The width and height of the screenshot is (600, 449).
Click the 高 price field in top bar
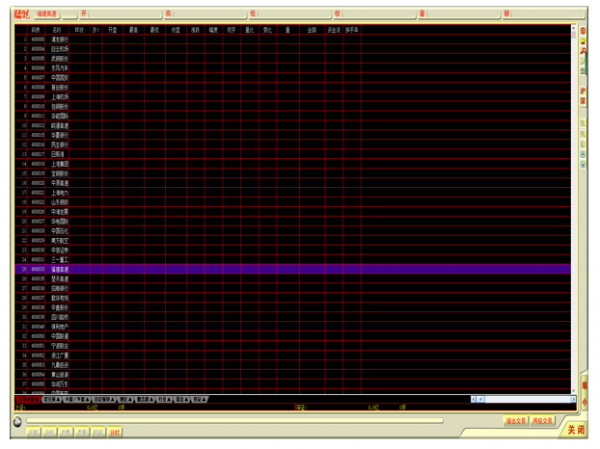(x=206, y=14)
